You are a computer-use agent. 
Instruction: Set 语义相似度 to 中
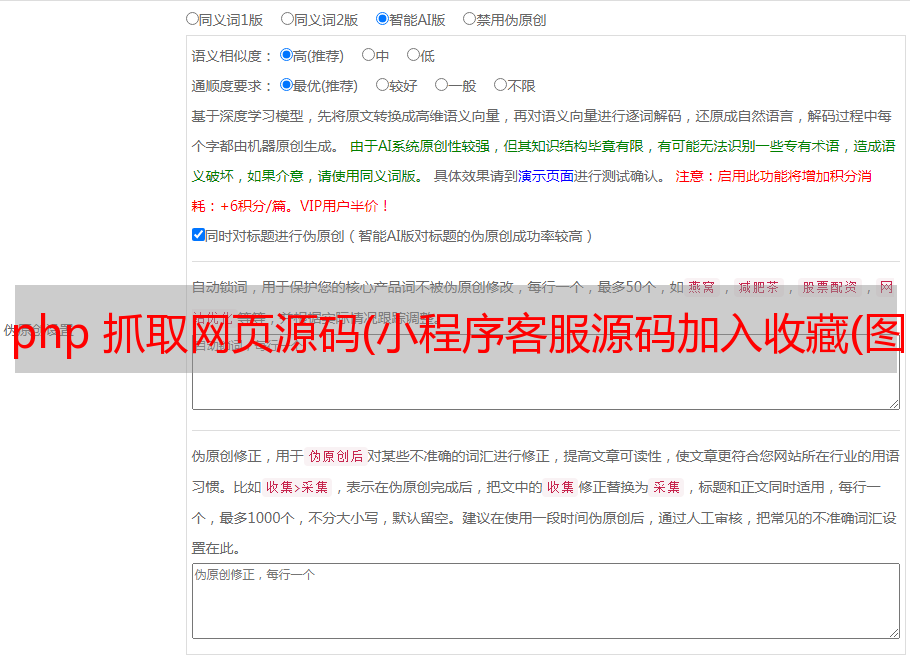pos(368,55)
